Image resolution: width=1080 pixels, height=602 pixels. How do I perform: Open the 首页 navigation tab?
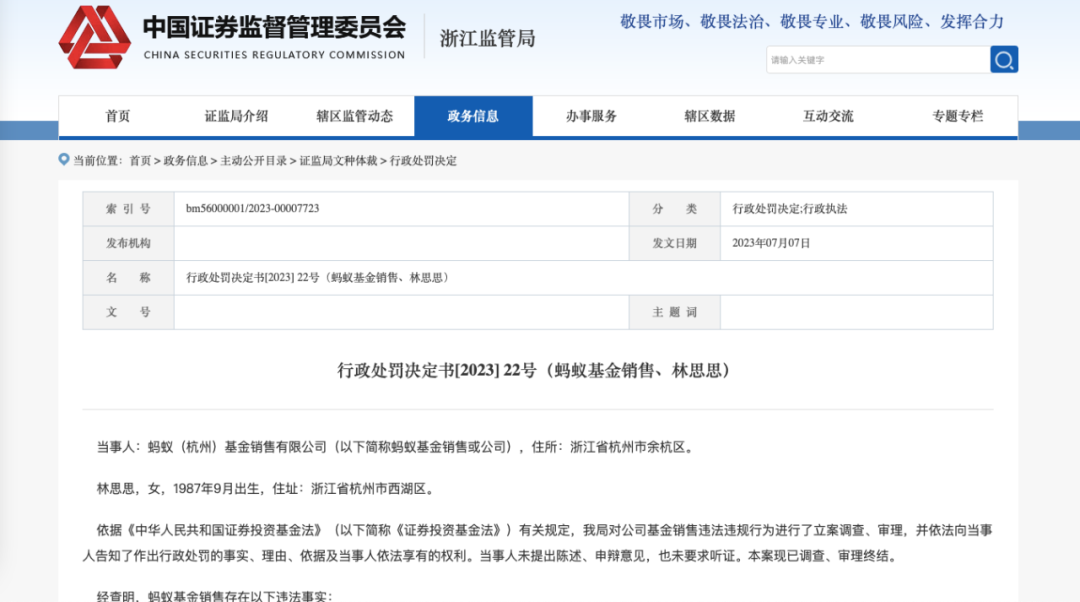click(118, 116)
